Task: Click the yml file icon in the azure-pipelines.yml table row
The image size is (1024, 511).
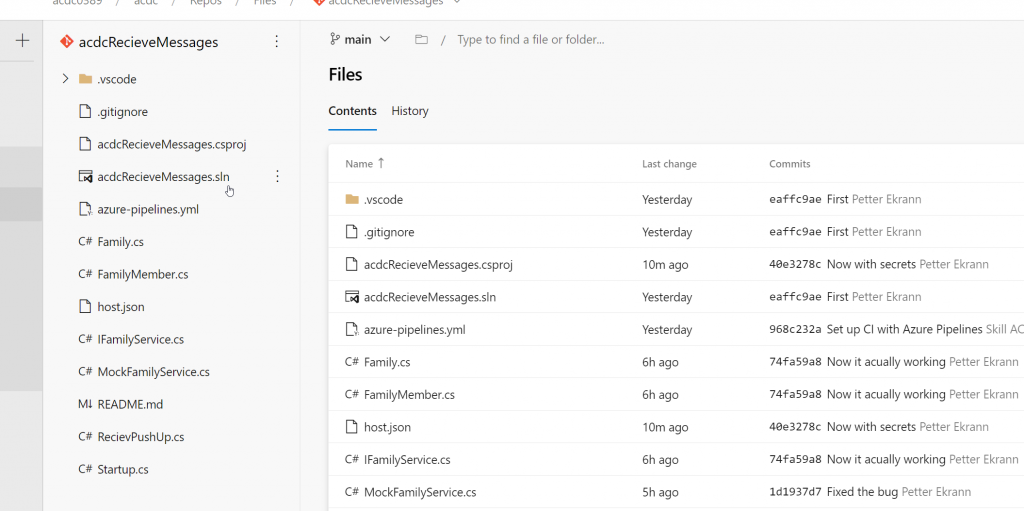Action: click(x=352, y=330)
